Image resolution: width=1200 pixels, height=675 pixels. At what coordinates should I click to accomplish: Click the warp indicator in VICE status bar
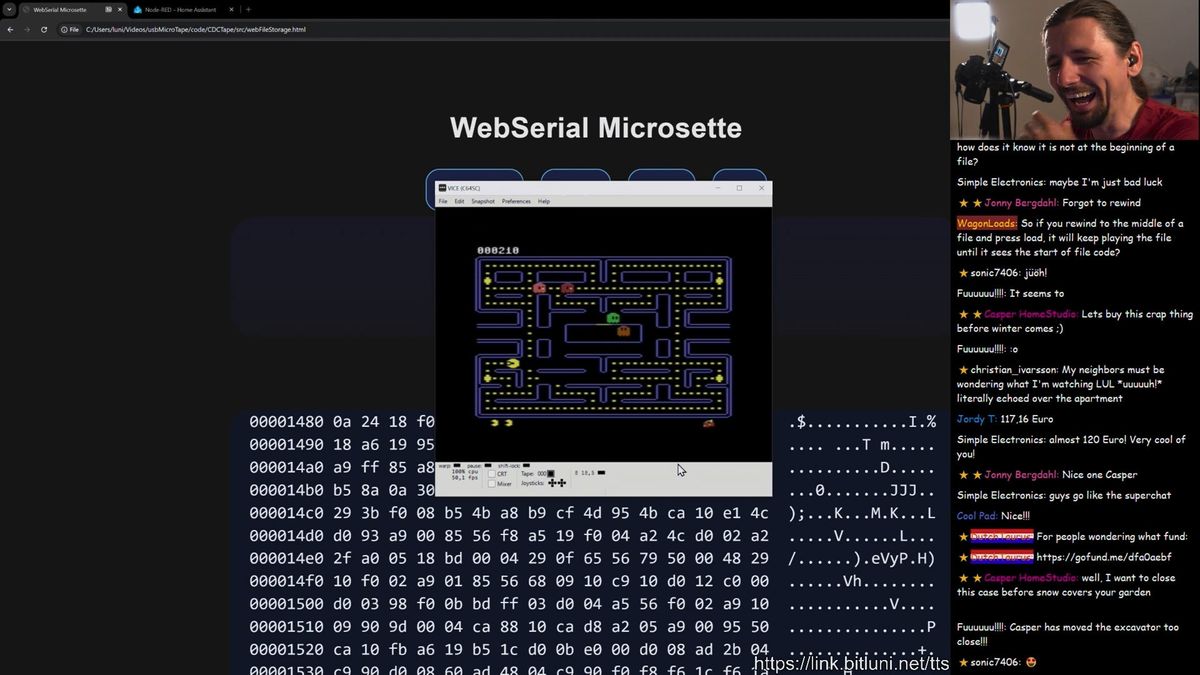457,465
